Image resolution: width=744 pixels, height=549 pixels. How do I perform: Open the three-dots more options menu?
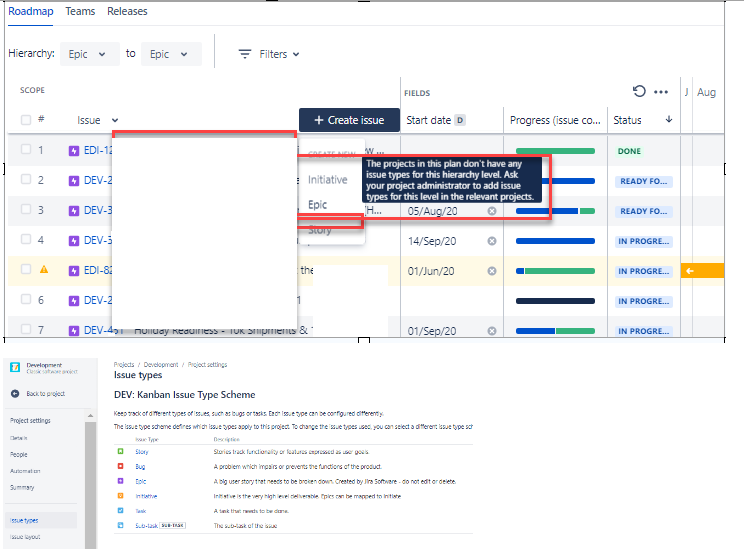tap(661, 92)
